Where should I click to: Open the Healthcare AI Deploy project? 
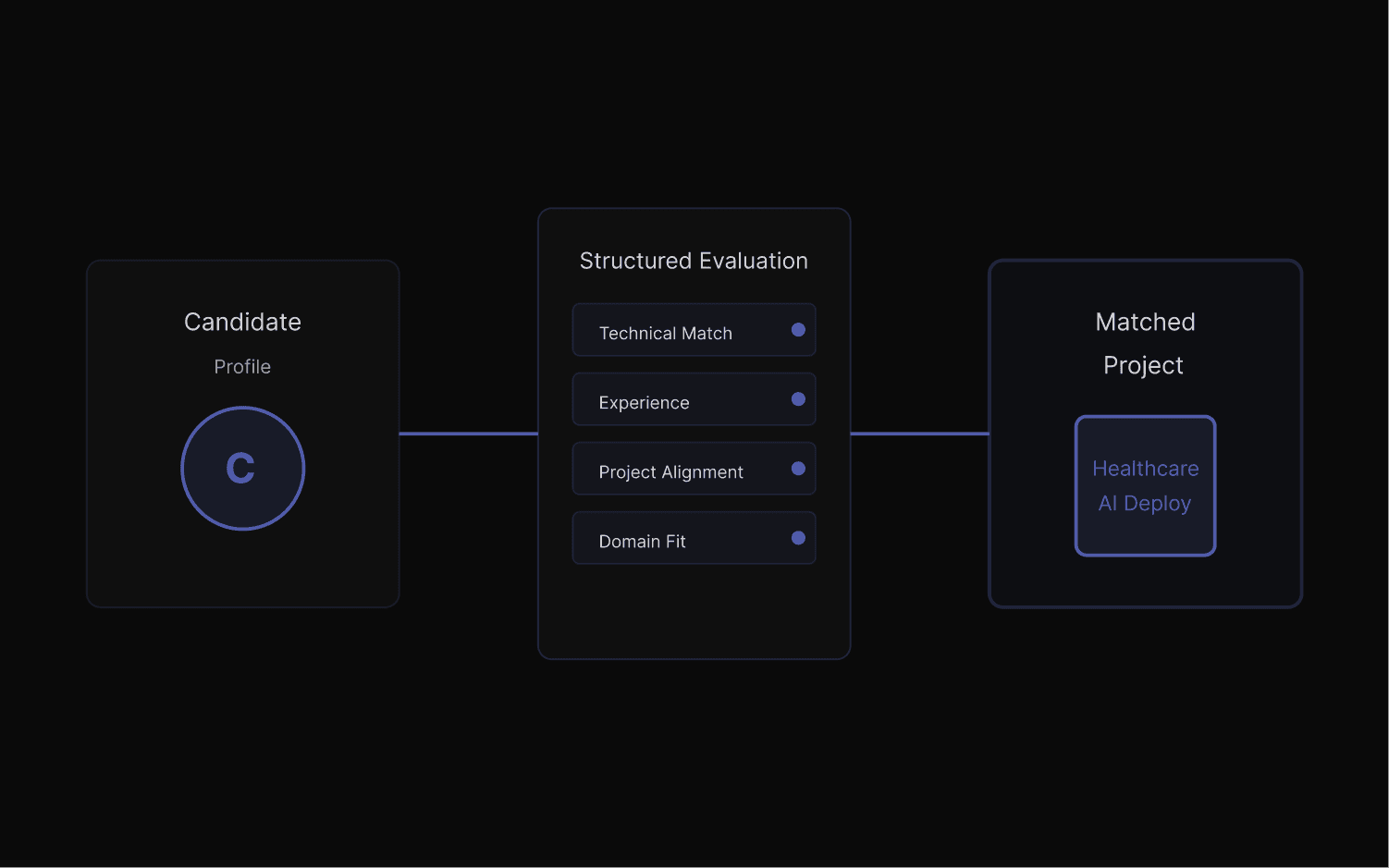tap(1145, 485)
